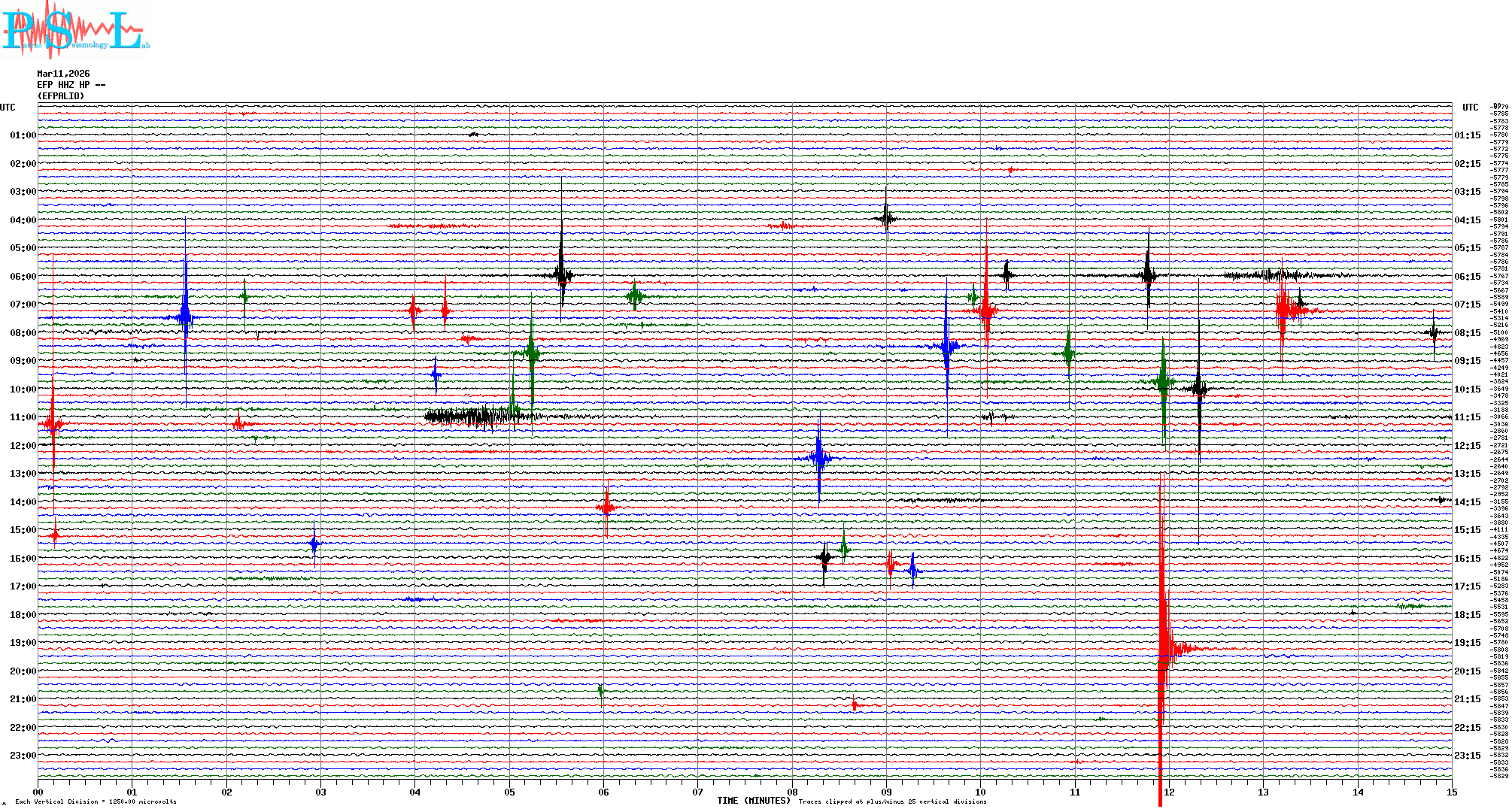The image size is (1512, 812).
Task: Click minute marker 05 on bottom axis
Action: [509, 792]
